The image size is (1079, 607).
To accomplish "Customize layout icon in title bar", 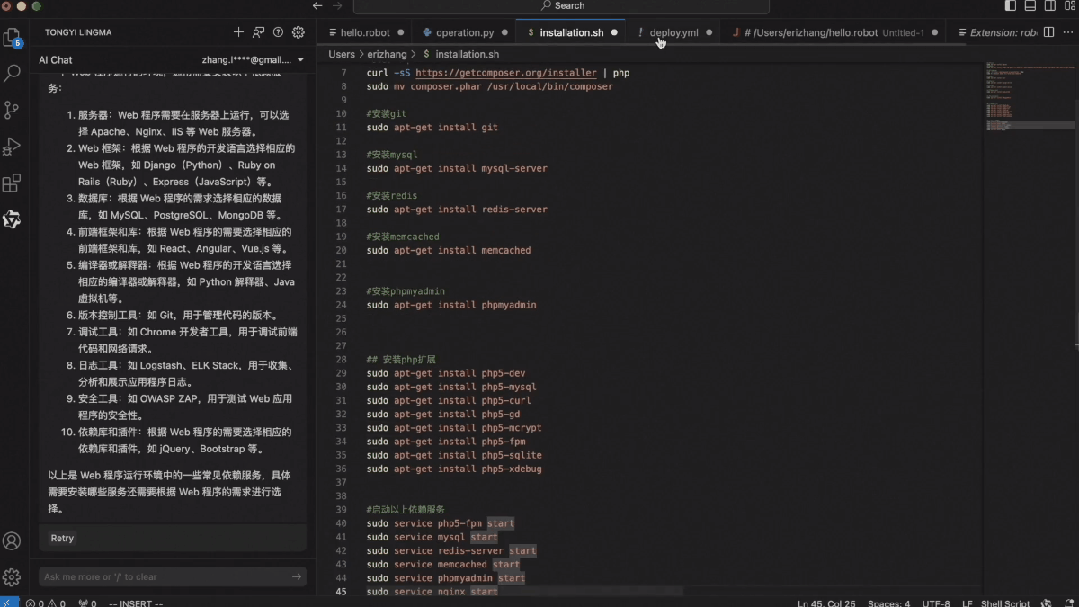I will pos(1070,6).
